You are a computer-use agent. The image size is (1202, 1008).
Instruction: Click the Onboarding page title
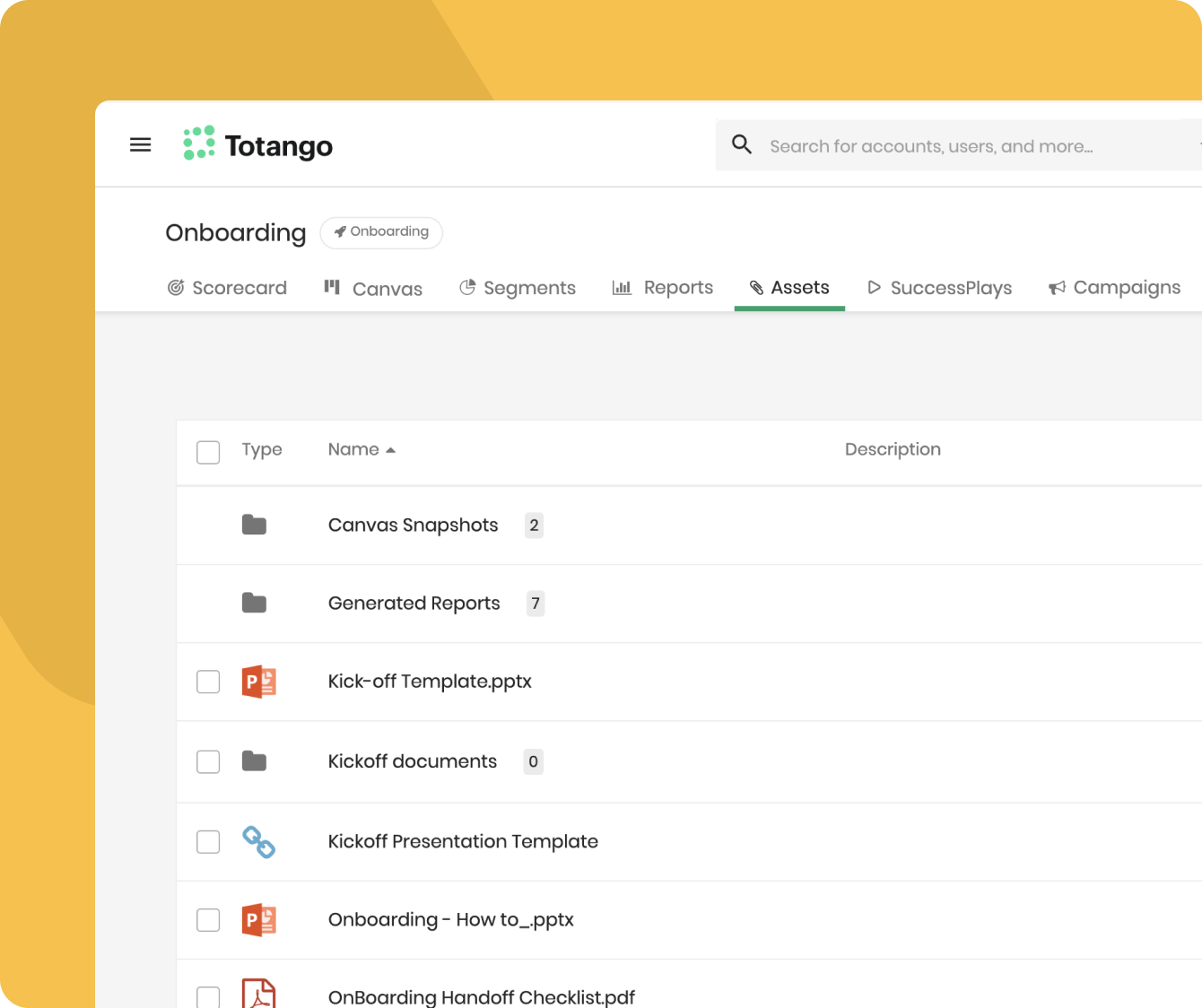[236, 233]
